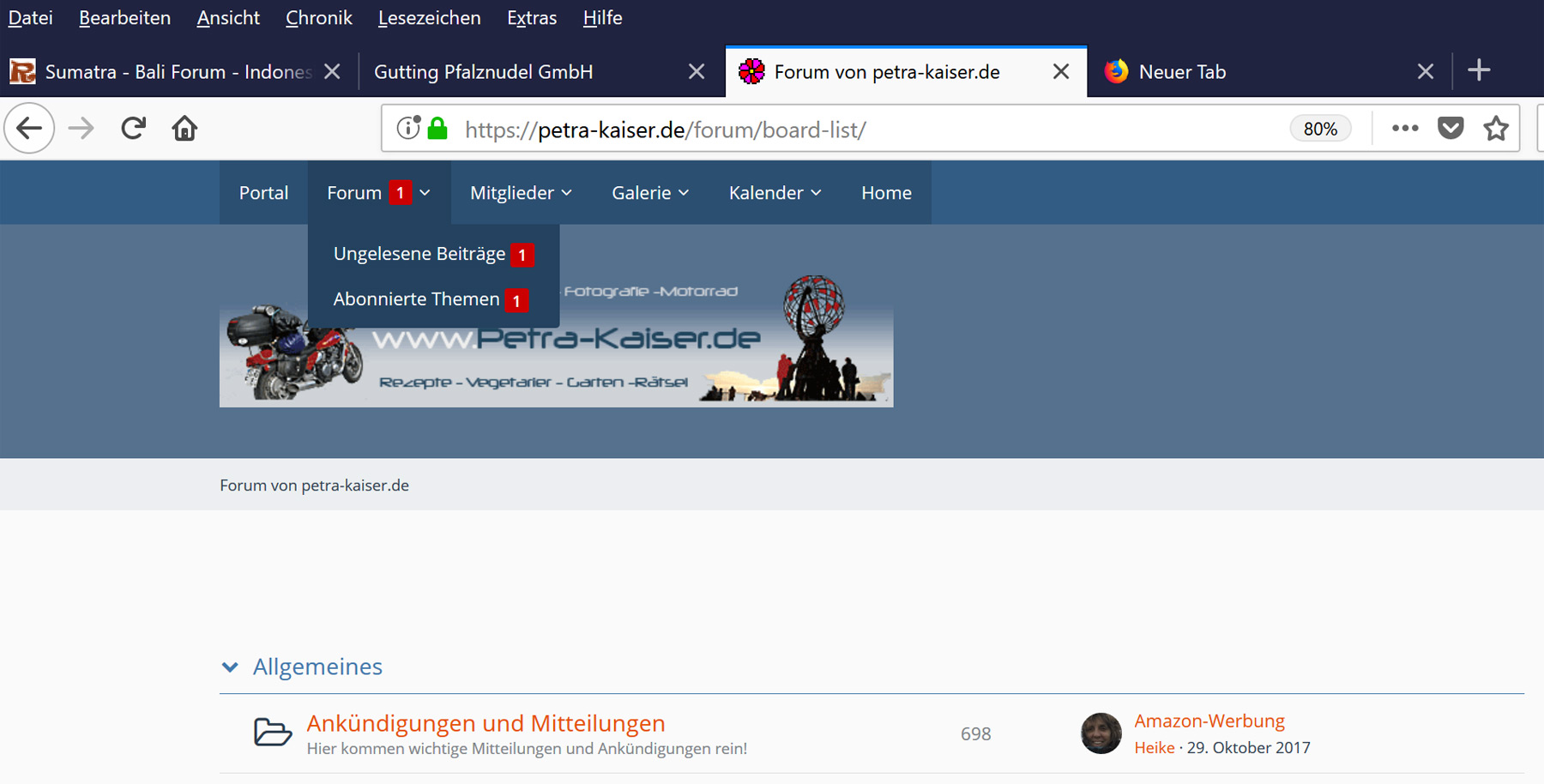The width and height of the screenshot is (1544, 784).
Task: Save page to Pocket
Action: pos(1451,129)
